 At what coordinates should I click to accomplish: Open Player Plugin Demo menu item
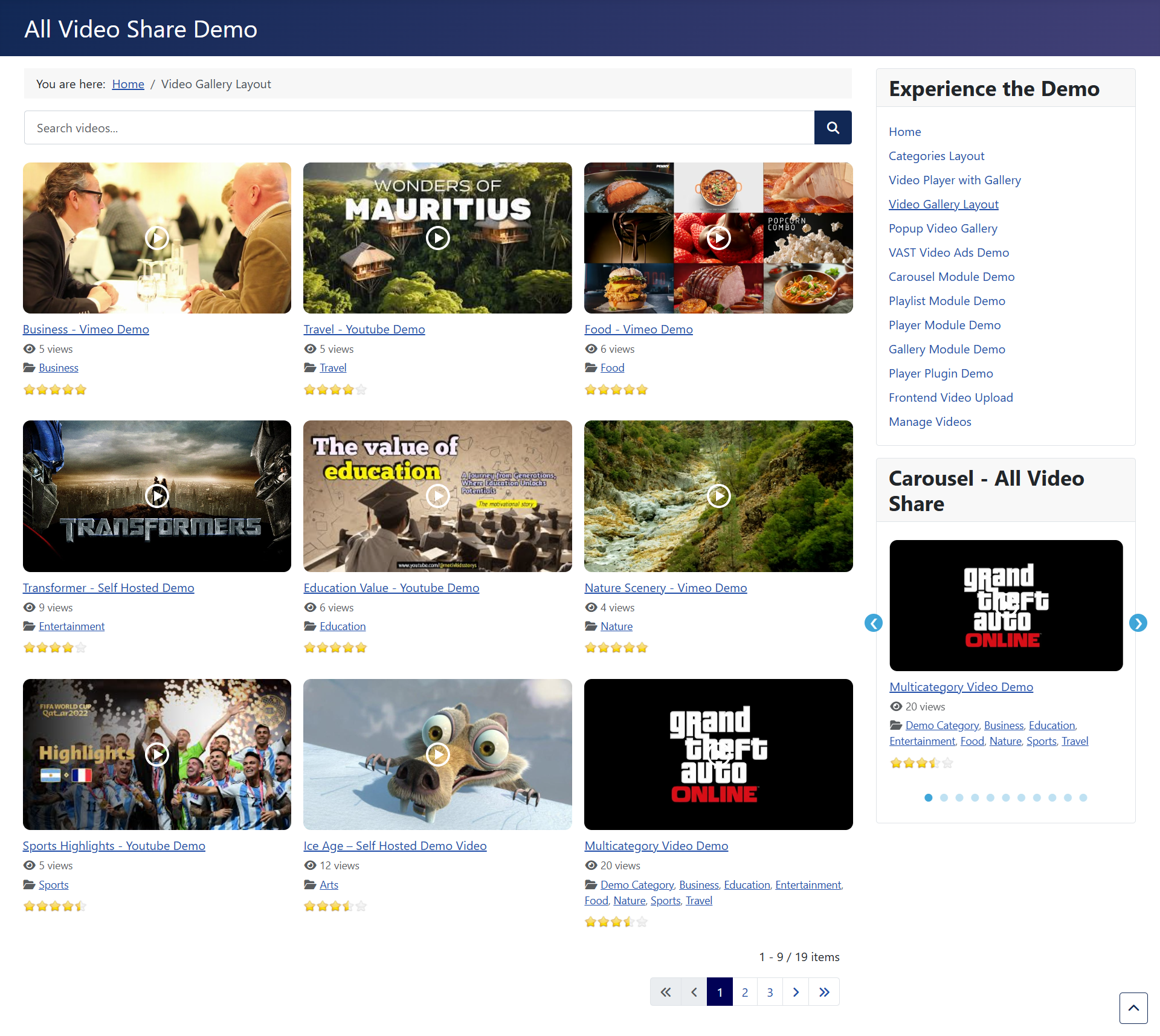(x=941, y=373)
